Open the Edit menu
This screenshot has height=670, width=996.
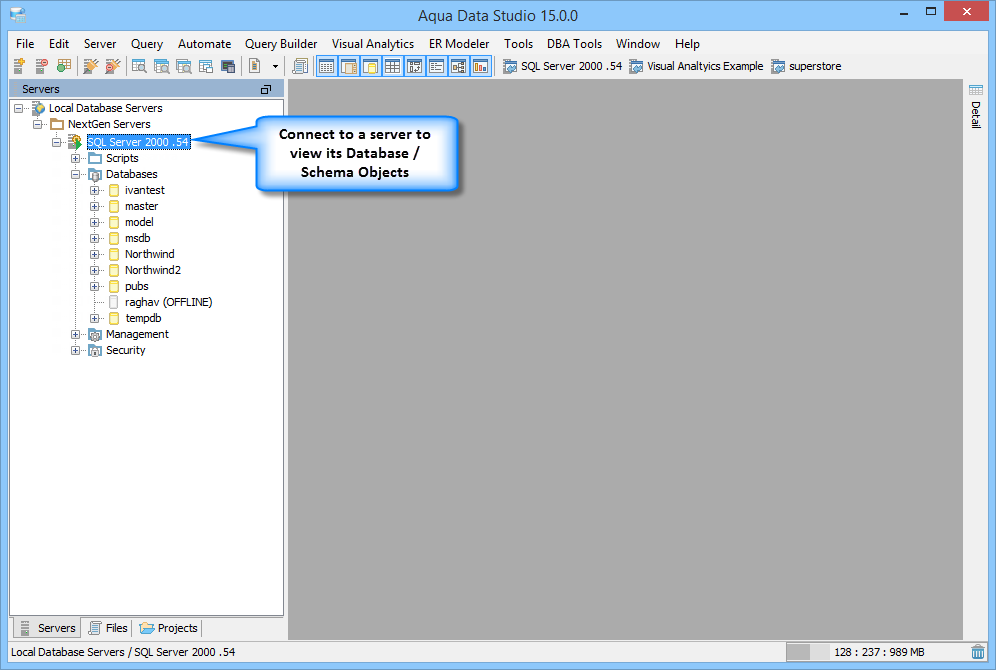click(58, 44)
